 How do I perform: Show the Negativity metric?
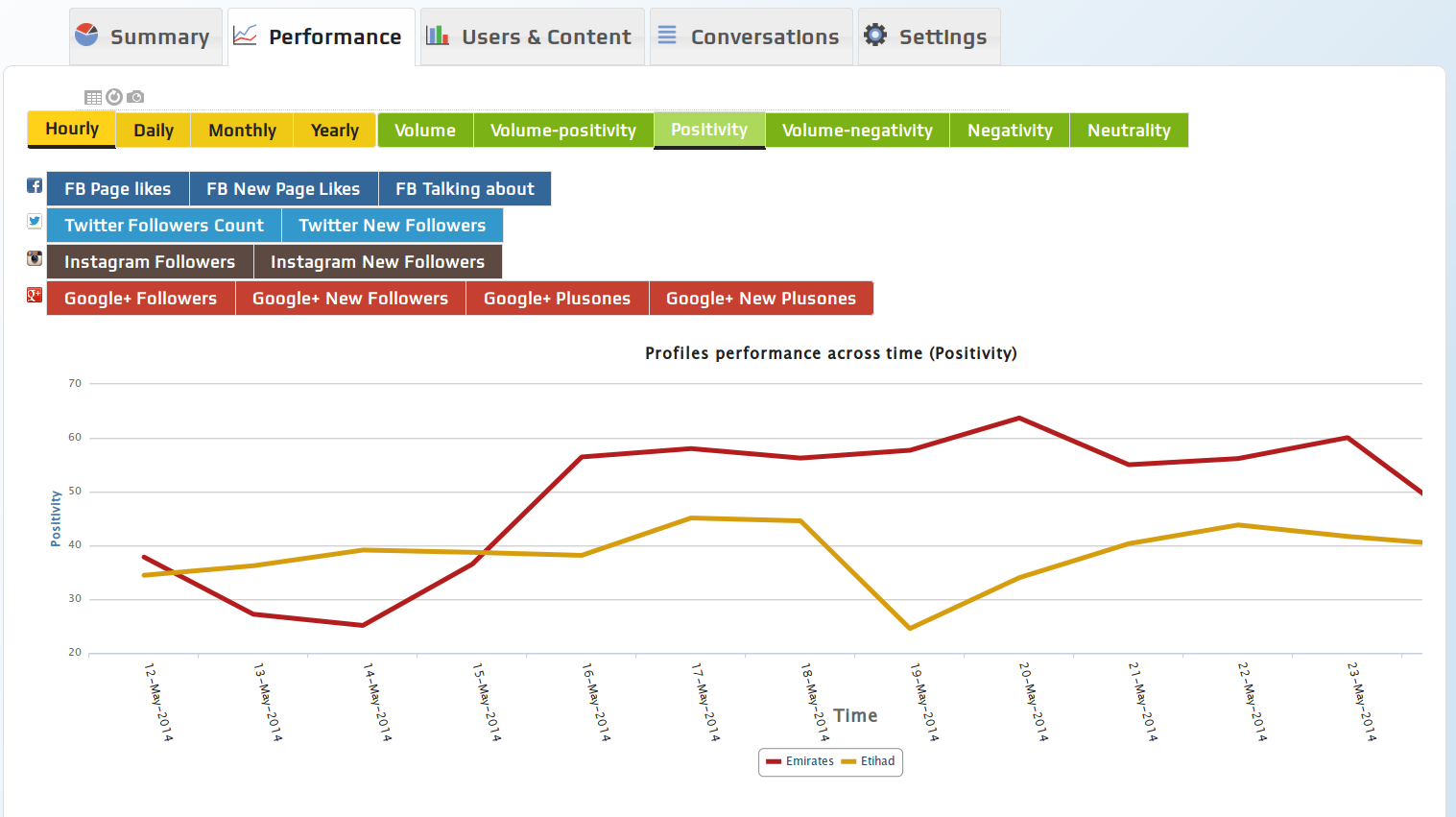click(x=1010, y=131)
